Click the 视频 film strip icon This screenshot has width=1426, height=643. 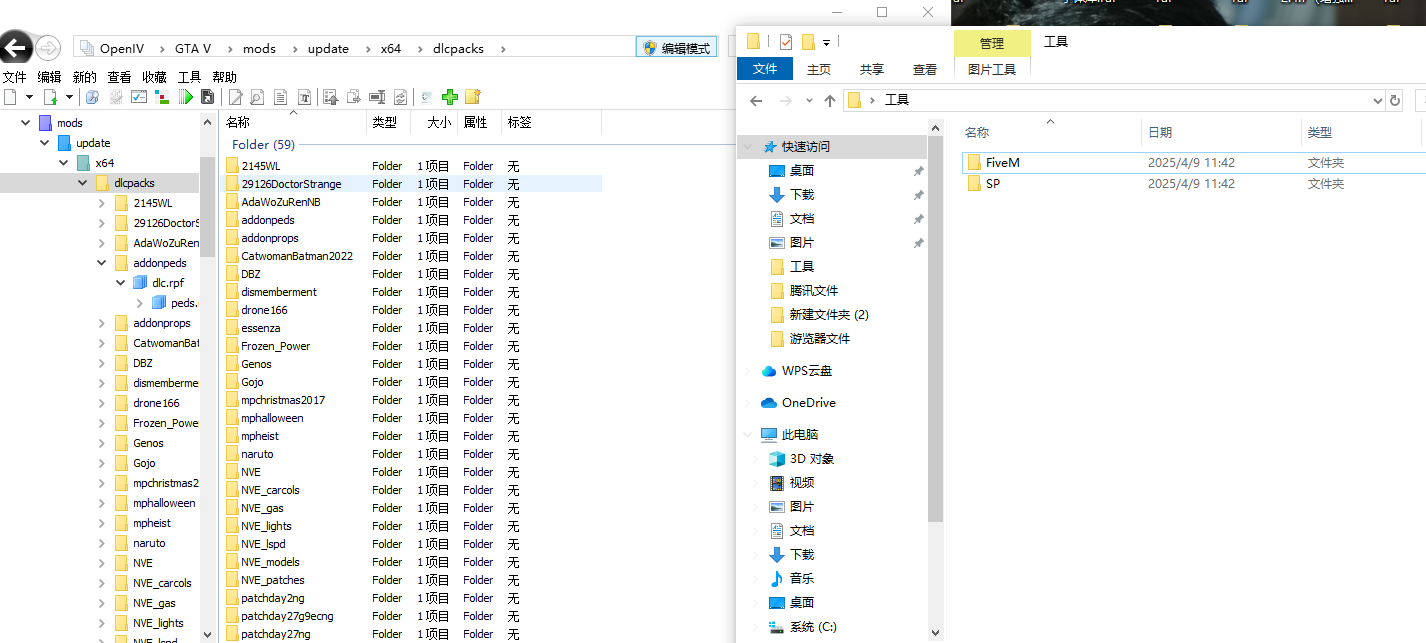[777, 483]
